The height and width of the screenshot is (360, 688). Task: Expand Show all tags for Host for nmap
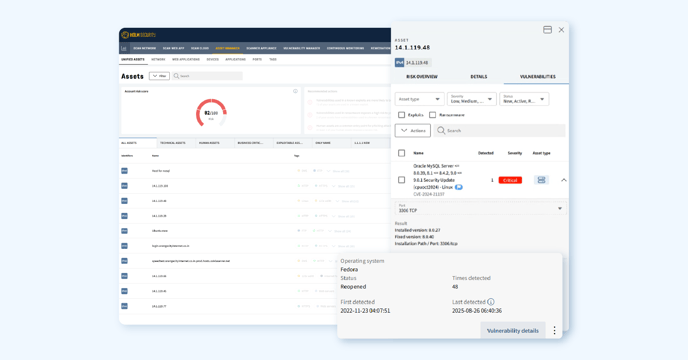point(338,171)
